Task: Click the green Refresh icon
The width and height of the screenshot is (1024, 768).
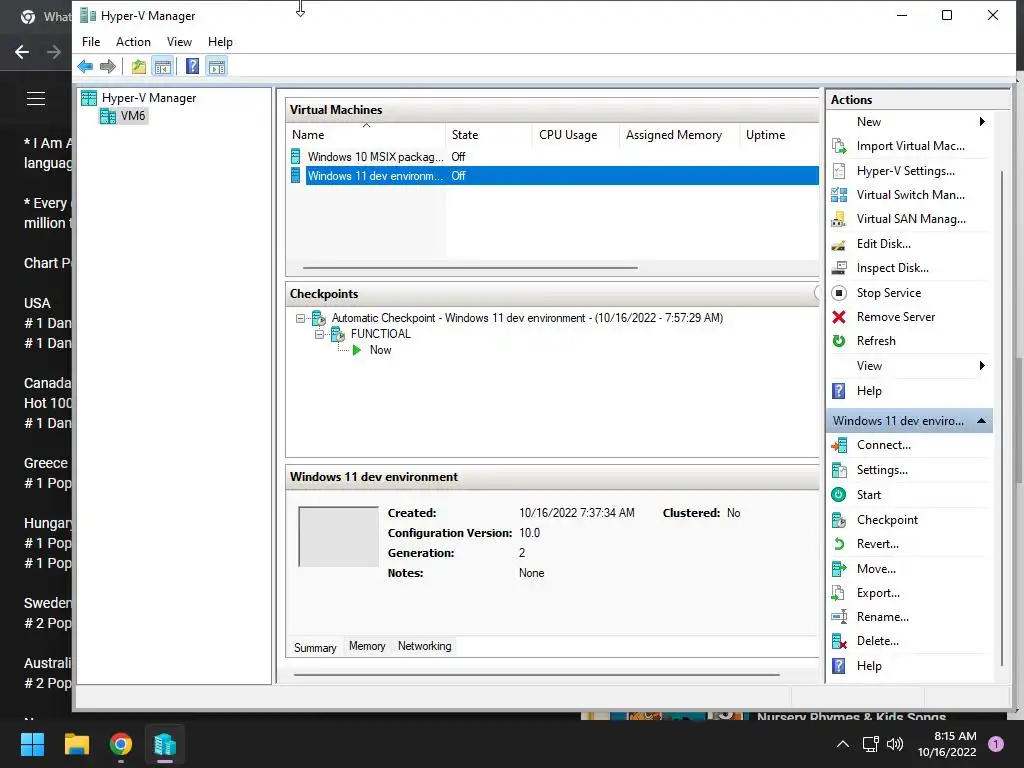Action: [839, 341]
